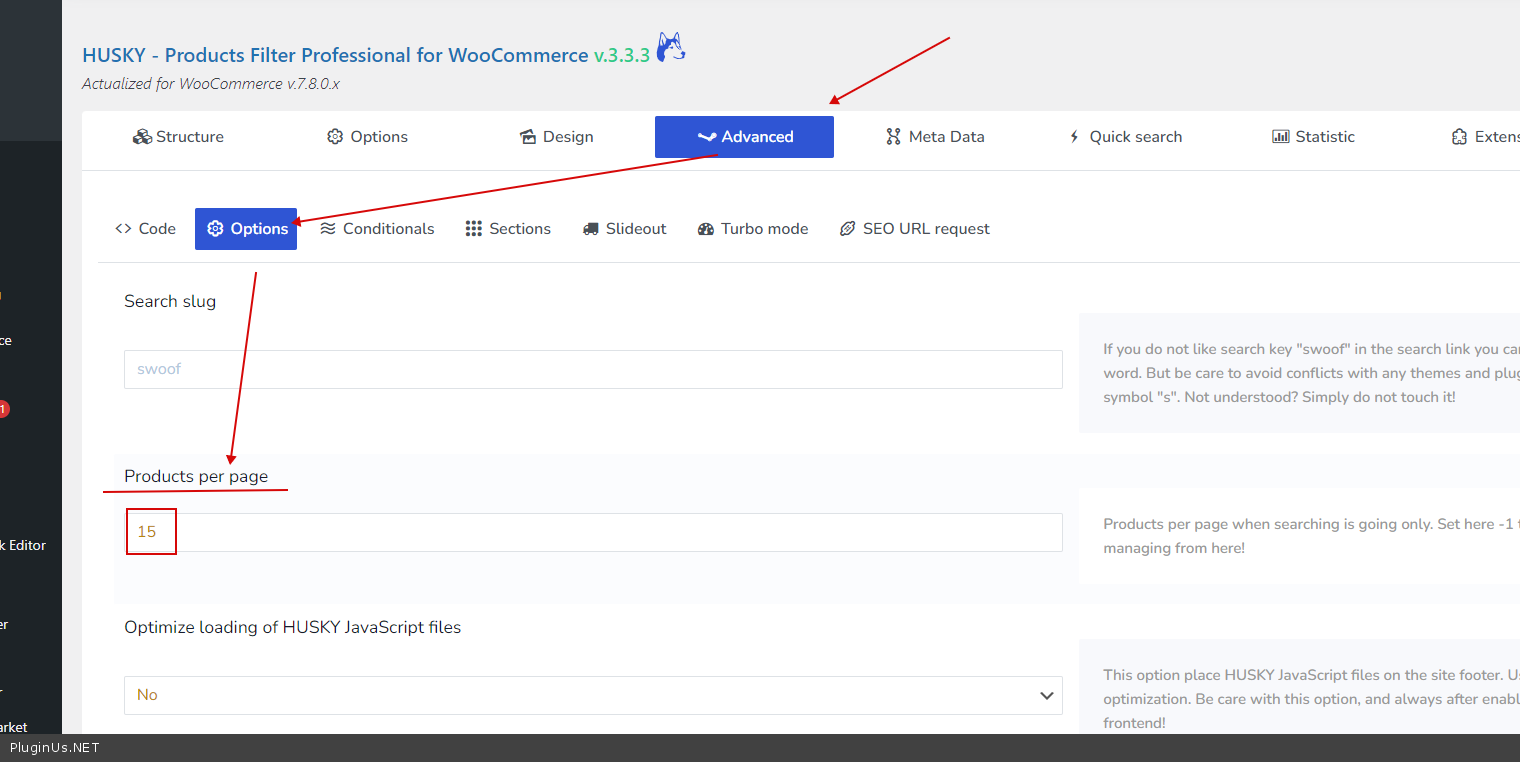Select the Advanced tab
The height and width of the screenshot is (762, 1520).
point(744,137)
